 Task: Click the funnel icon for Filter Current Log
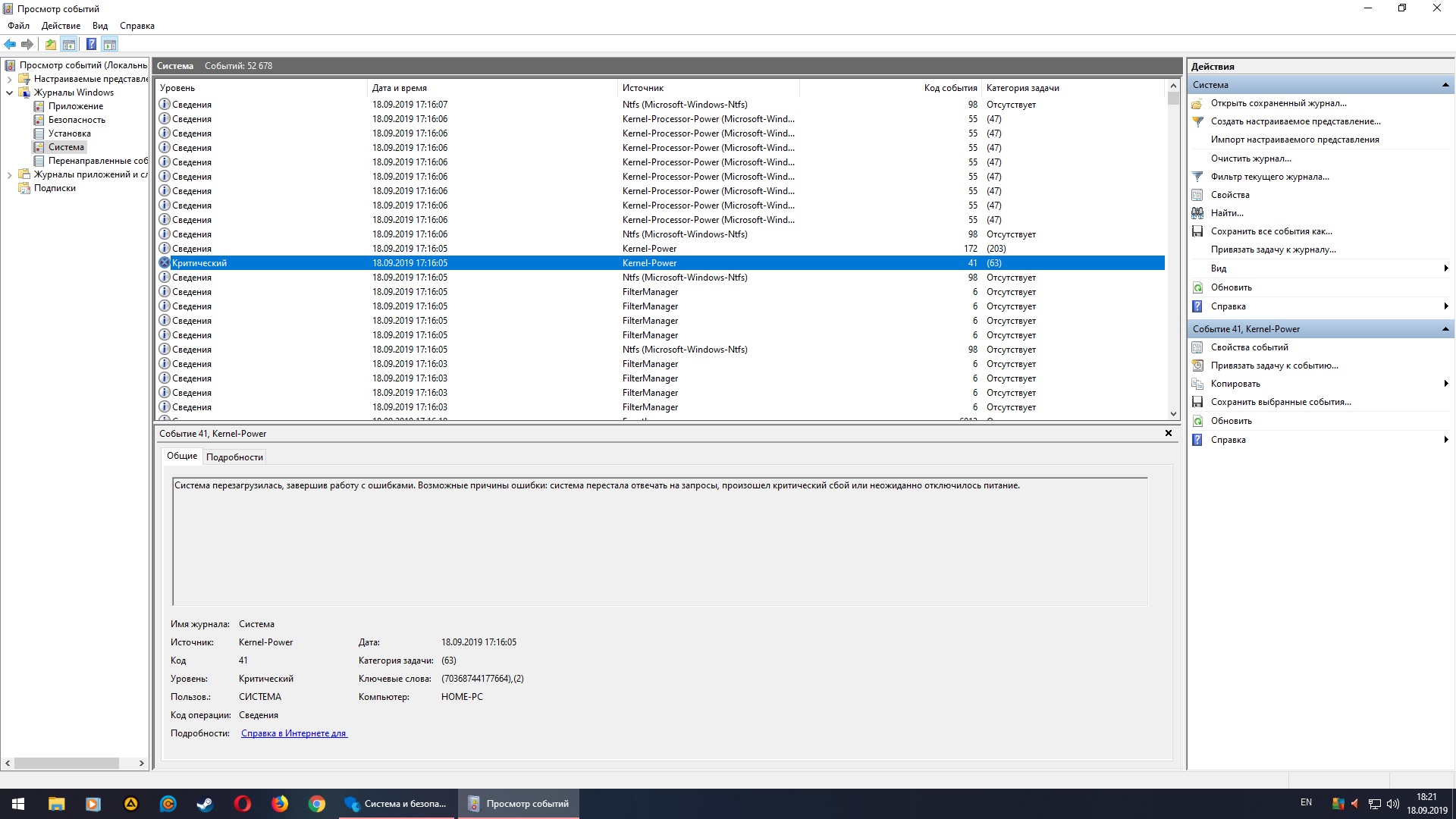1197,177
